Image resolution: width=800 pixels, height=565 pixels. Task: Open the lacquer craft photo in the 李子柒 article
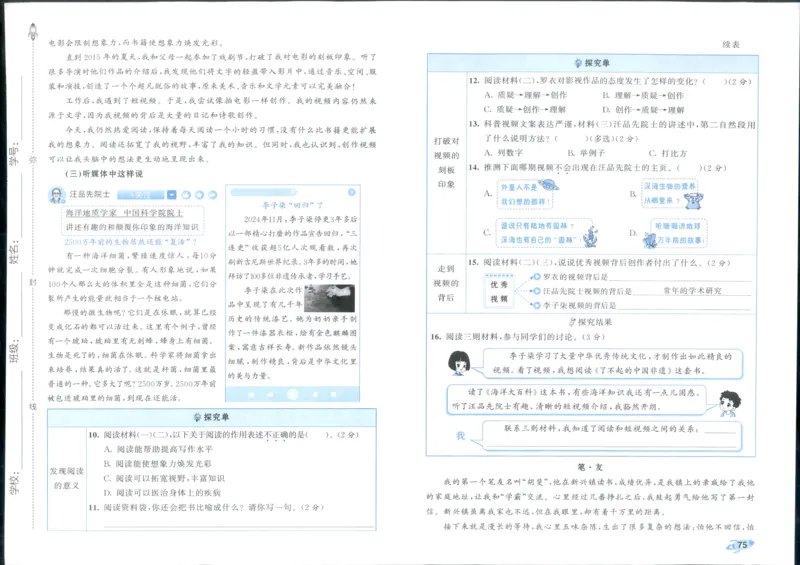329,298
